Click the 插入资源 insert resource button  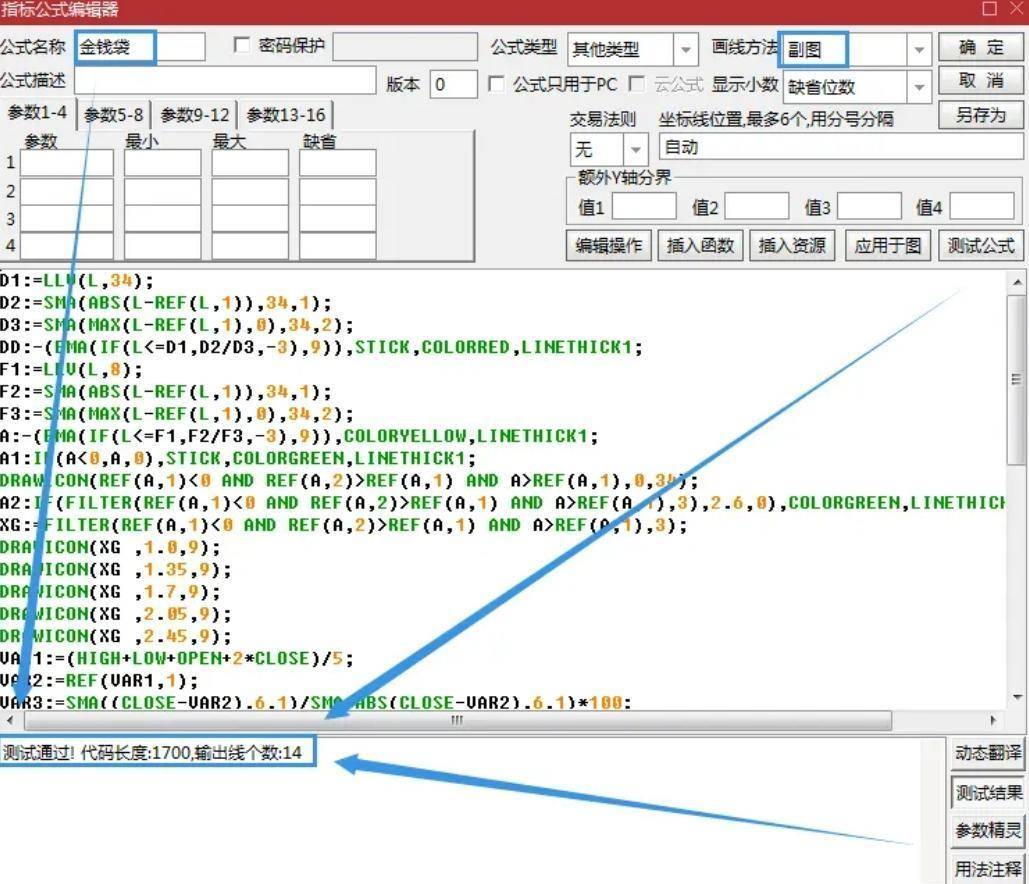coord(792,246)
